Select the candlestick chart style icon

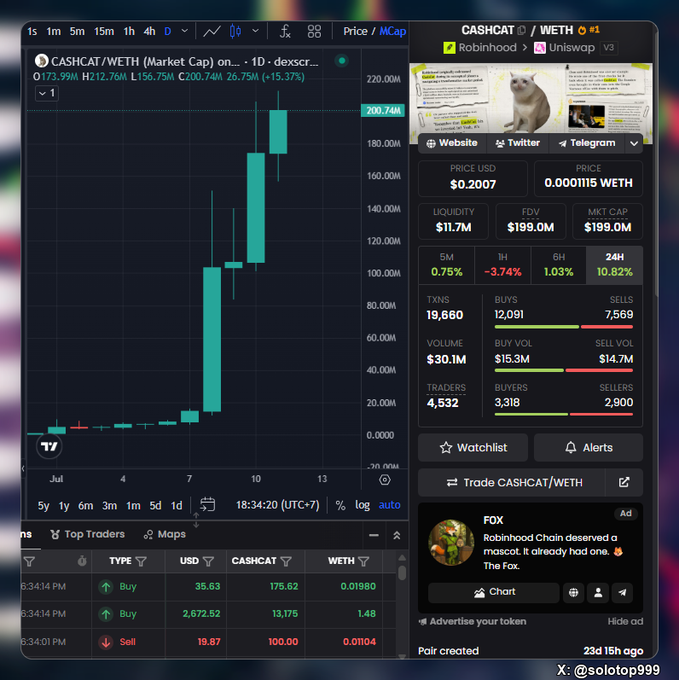click(x=235, y=31)
